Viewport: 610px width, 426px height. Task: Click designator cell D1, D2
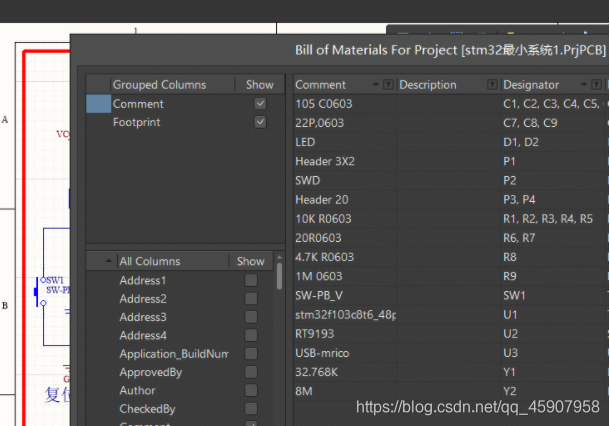coord(521,142)
